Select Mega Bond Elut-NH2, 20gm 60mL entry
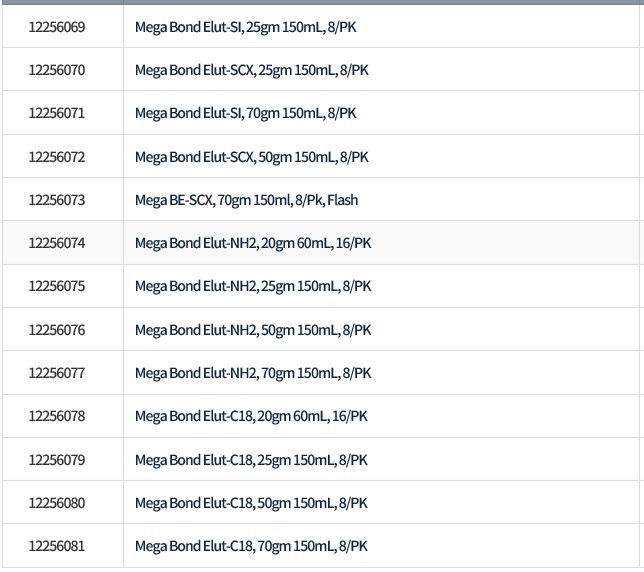Viewport: 644px width, 572px height. coord(253,243)
